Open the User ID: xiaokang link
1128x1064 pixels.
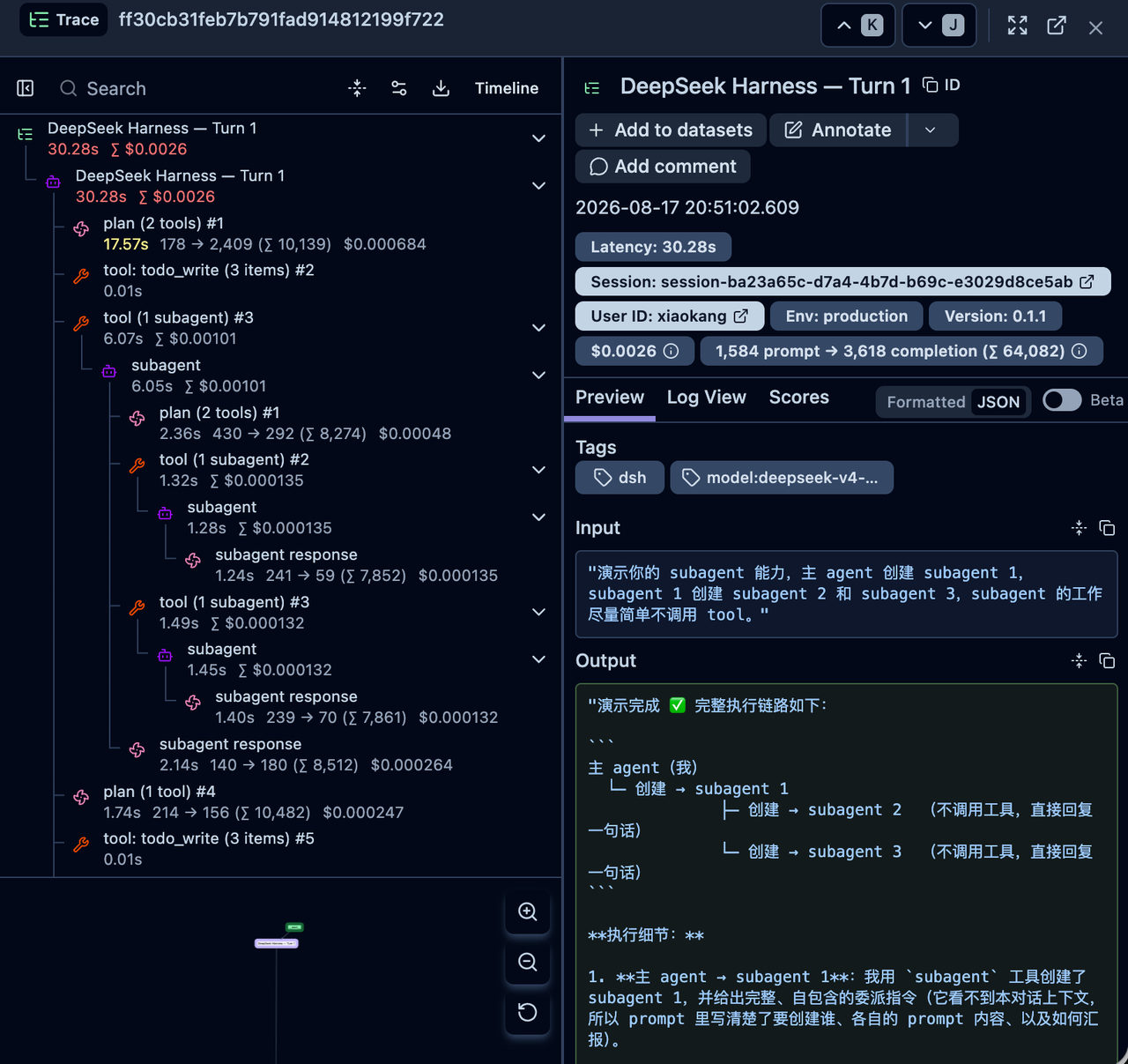pos(670,316)
